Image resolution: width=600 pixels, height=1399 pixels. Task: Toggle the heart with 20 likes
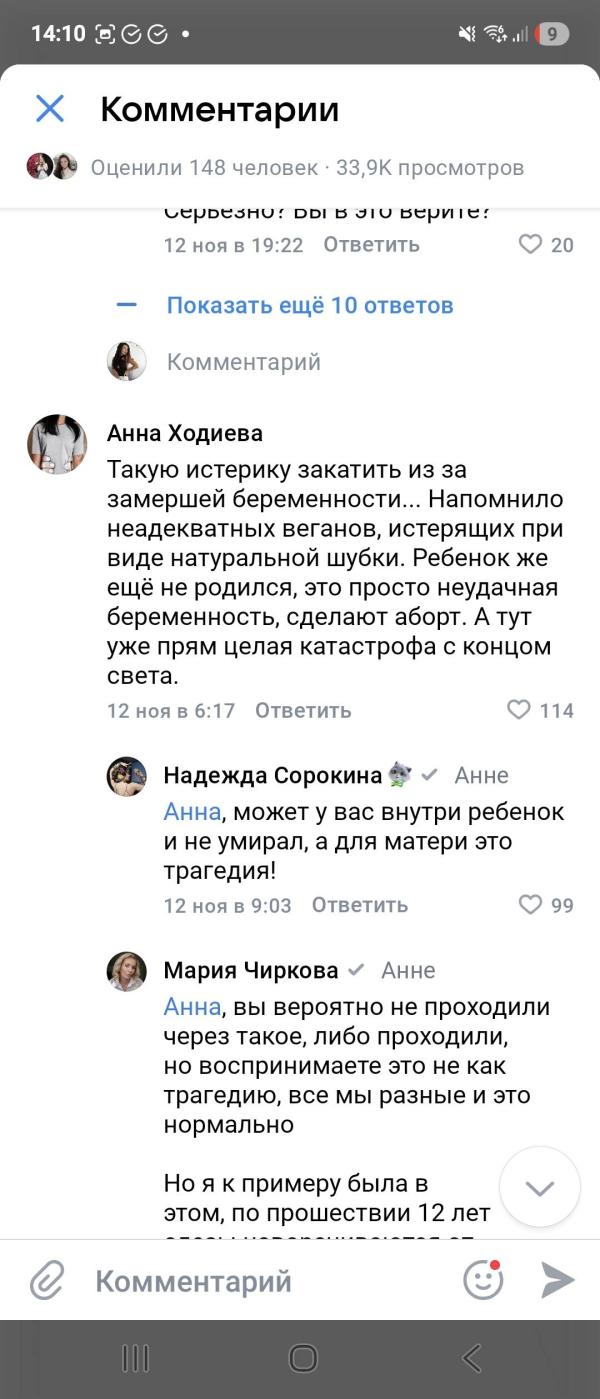pos(531,244)
